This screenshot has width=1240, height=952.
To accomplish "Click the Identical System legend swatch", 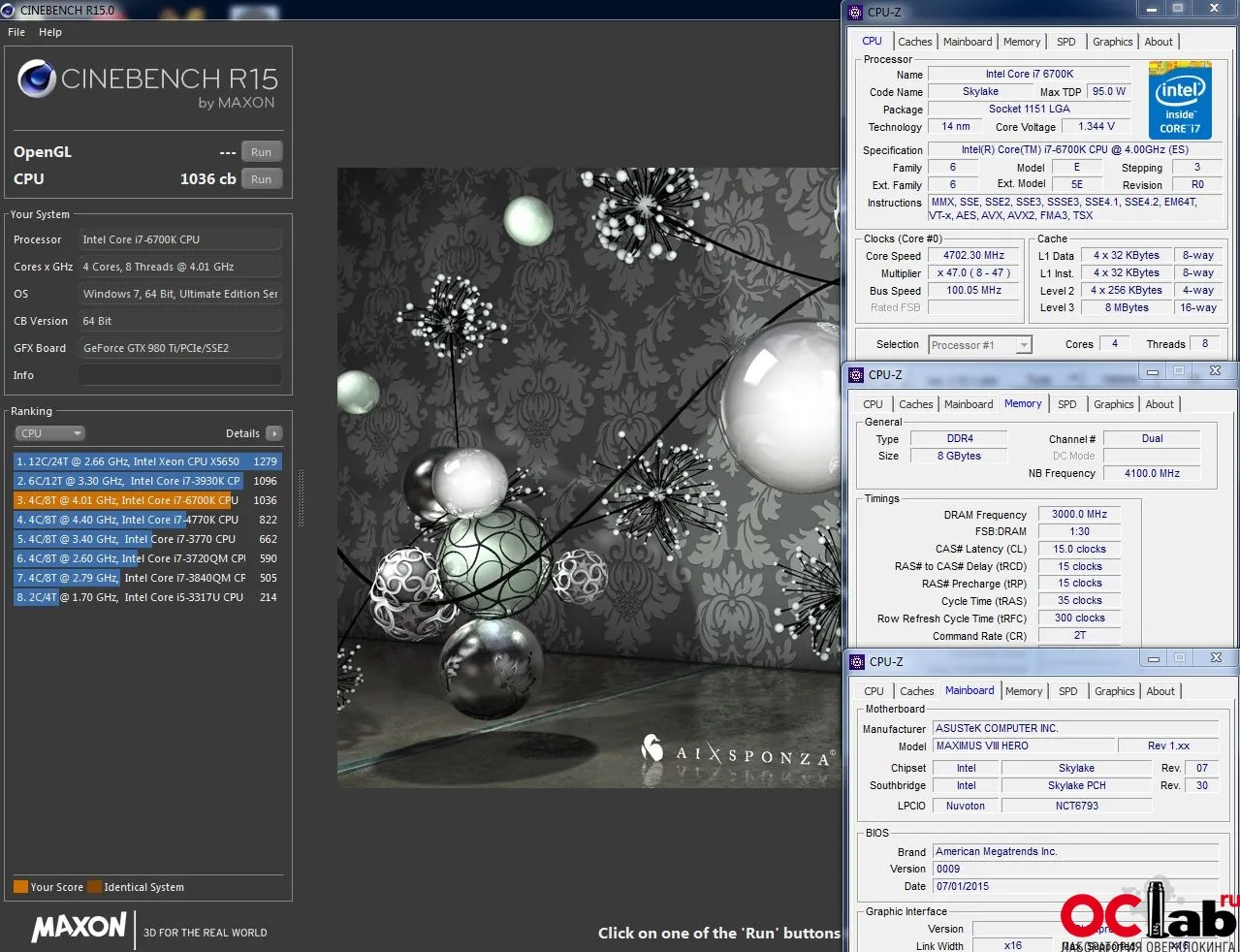I will tap(94, 887).
